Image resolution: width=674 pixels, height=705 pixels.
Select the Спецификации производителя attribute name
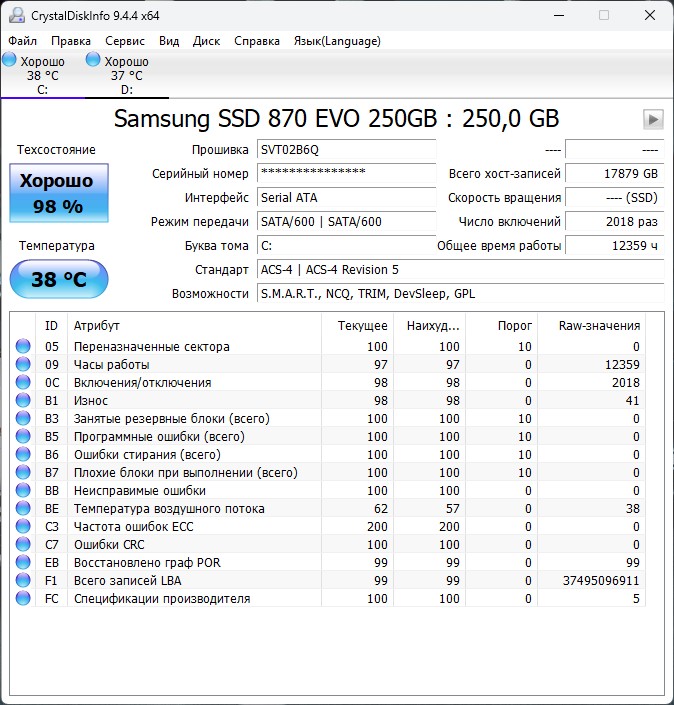point(162,599)
